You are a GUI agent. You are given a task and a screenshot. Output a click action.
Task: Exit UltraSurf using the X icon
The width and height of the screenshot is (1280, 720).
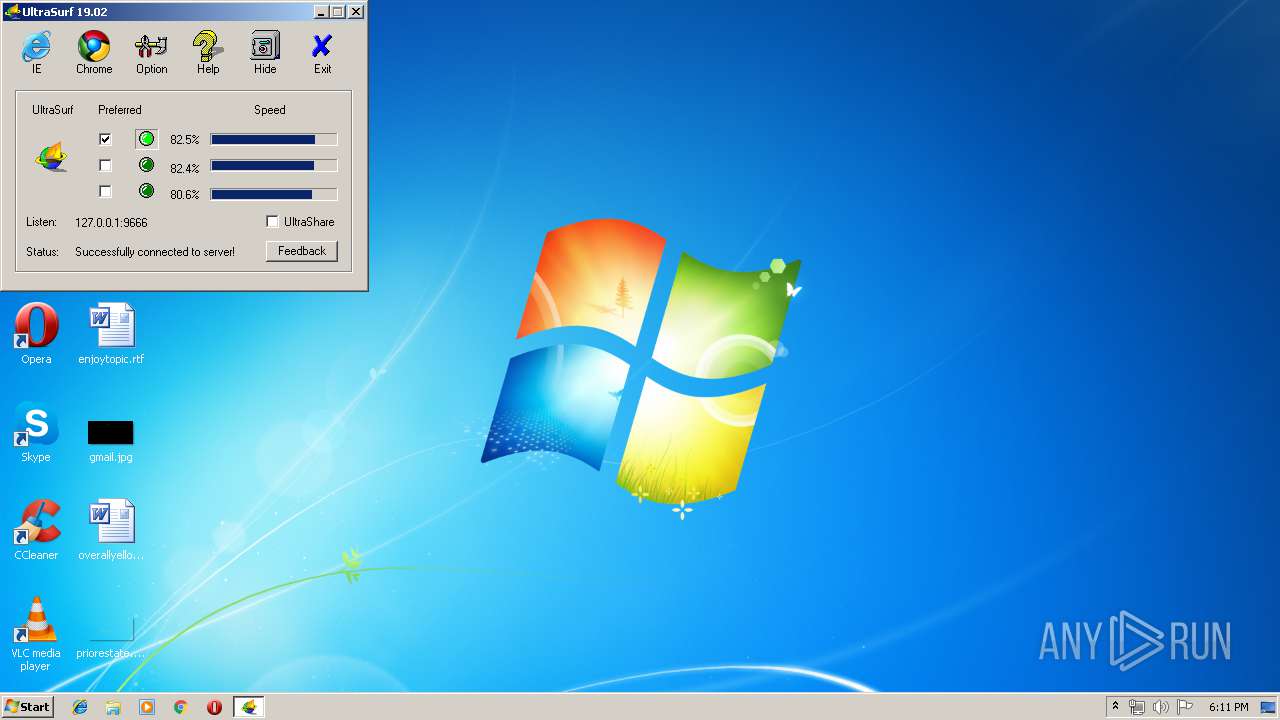[x=322, y=52]
